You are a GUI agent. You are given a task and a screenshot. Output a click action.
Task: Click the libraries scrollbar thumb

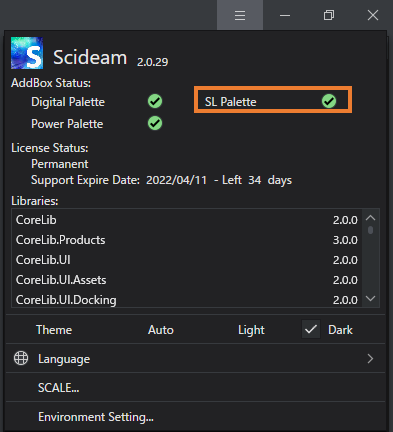pos(370,230)
